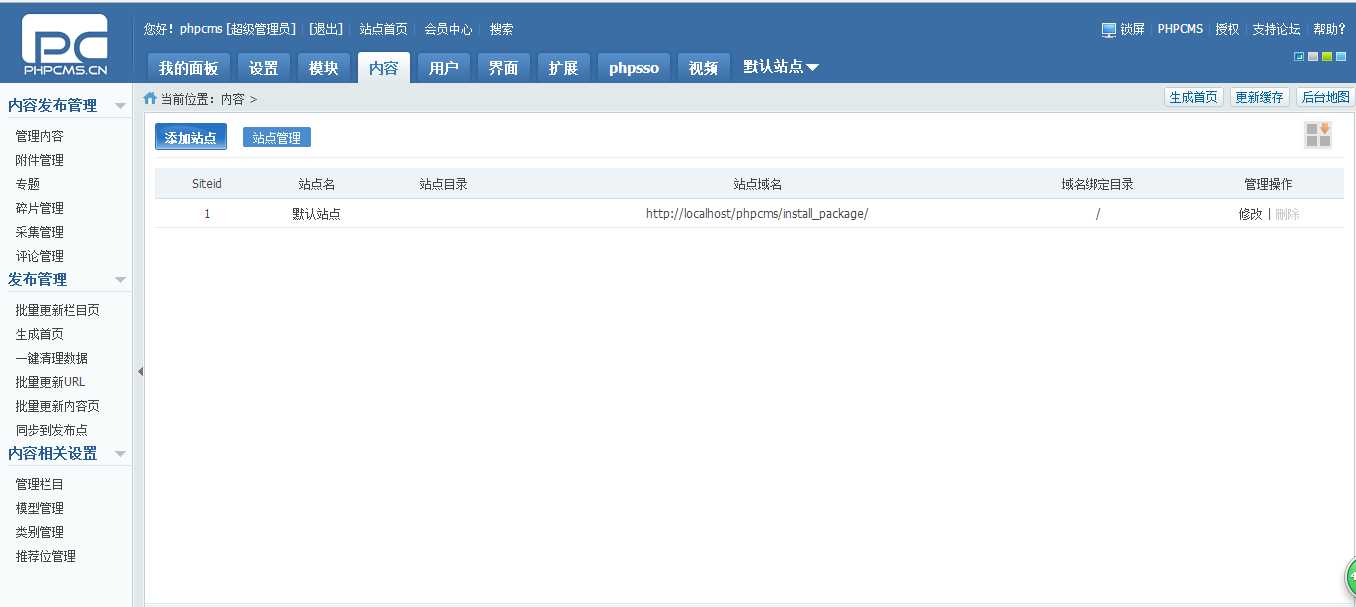Switch to the phpsso tab
The height and width of the screenshot is (607, 1356).
click(634, 68)
